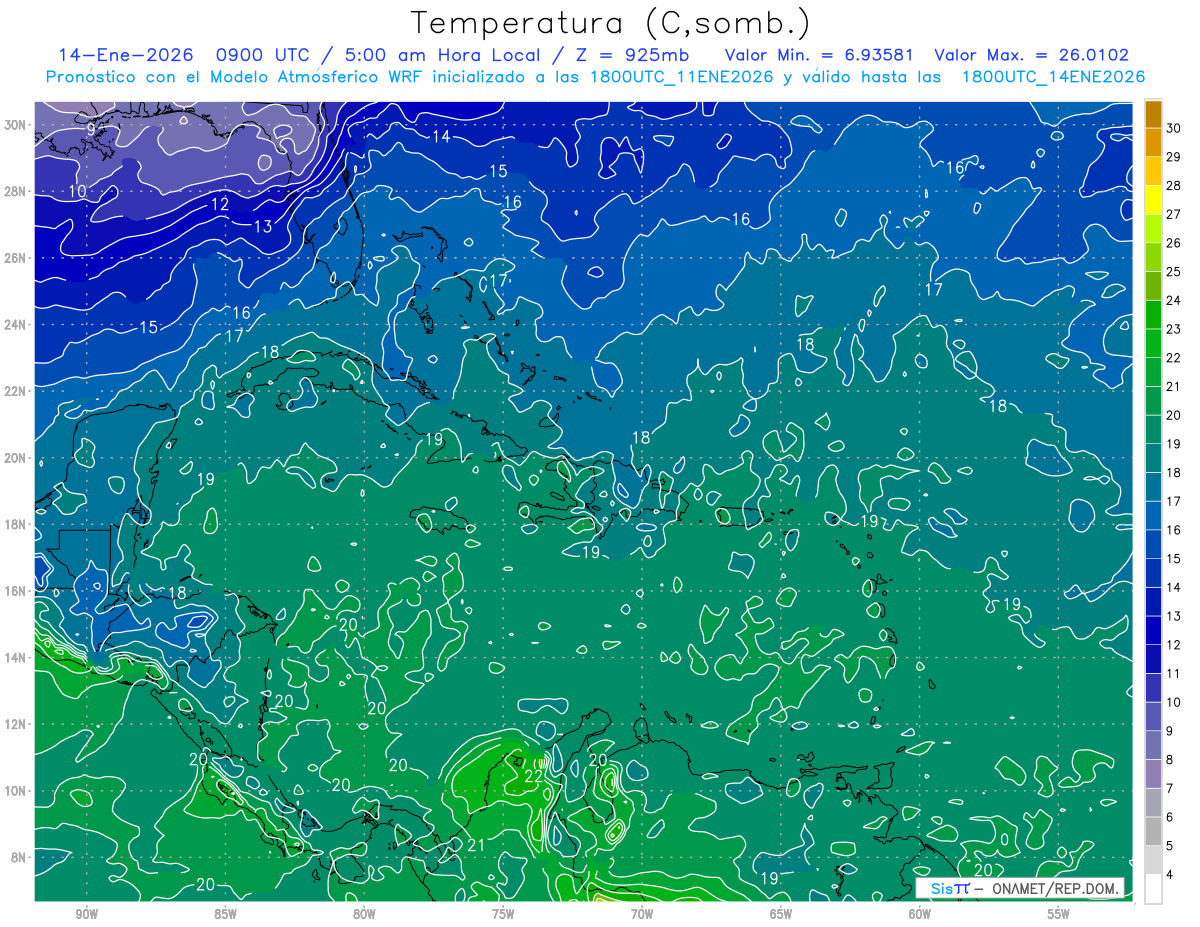This screenshot has height=927, width=1200.
Task: Click the '26N' latitude axis label
Action: pyautogui.click(x=16, y=257)
